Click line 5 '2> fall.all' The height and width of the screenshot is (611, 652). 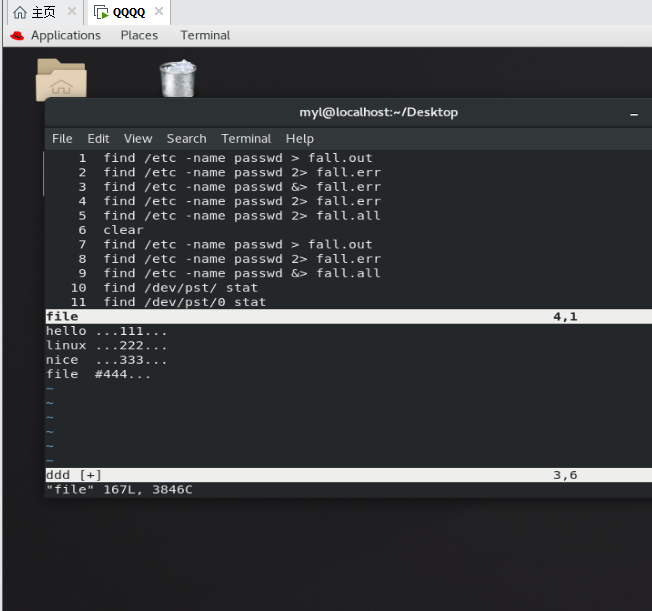(x=336, y=216)
